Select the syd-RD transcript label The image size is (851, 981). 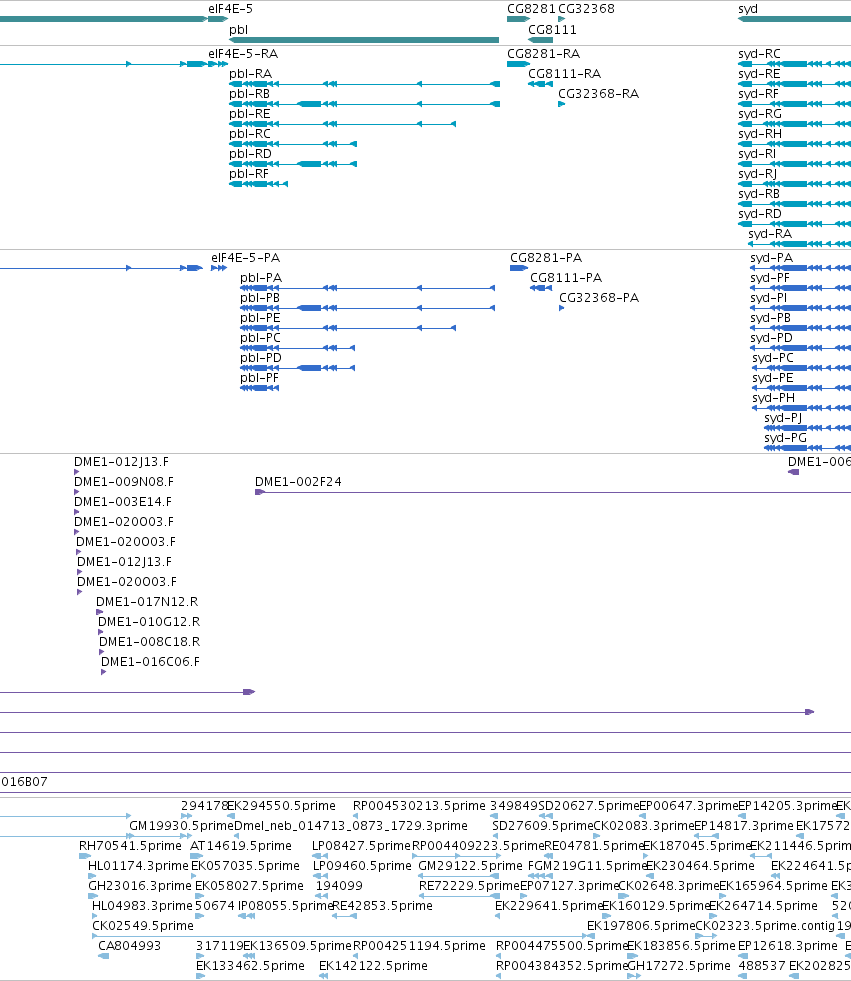(760, 214)
